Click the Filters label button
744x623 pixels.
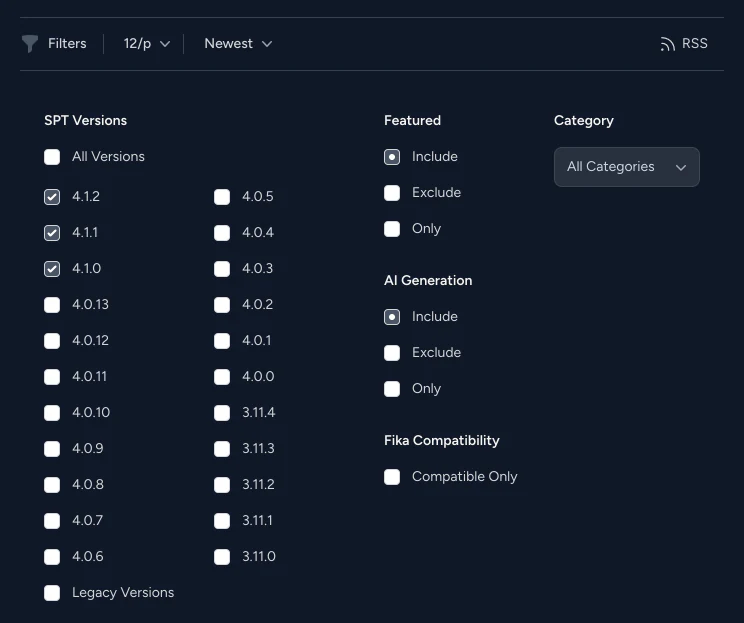67,44
